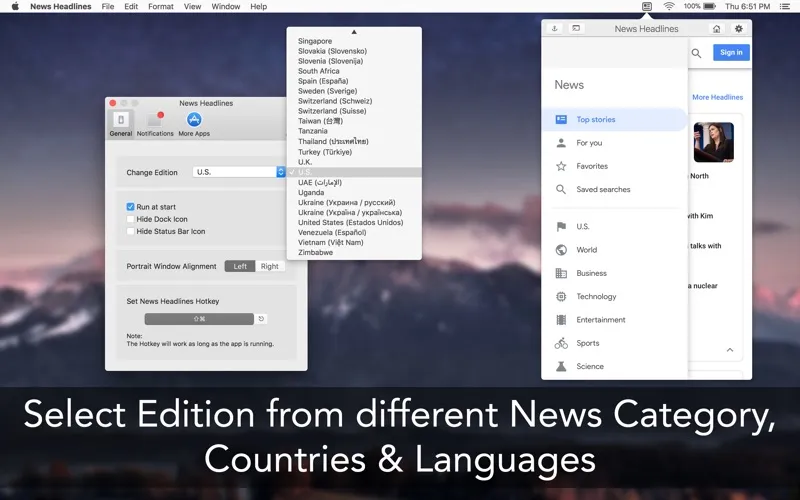800x500 pixels.
Task: Click the News Headlines status bar icon
Action: click(x=647, y=6)
